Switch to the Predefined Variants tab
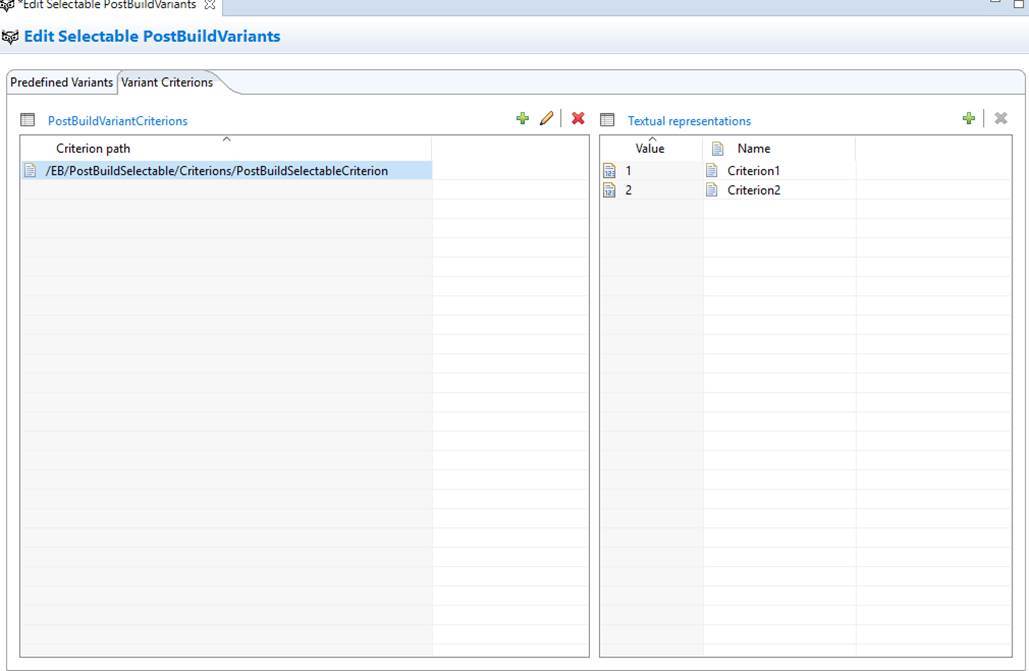 click(x=60, y=82)
